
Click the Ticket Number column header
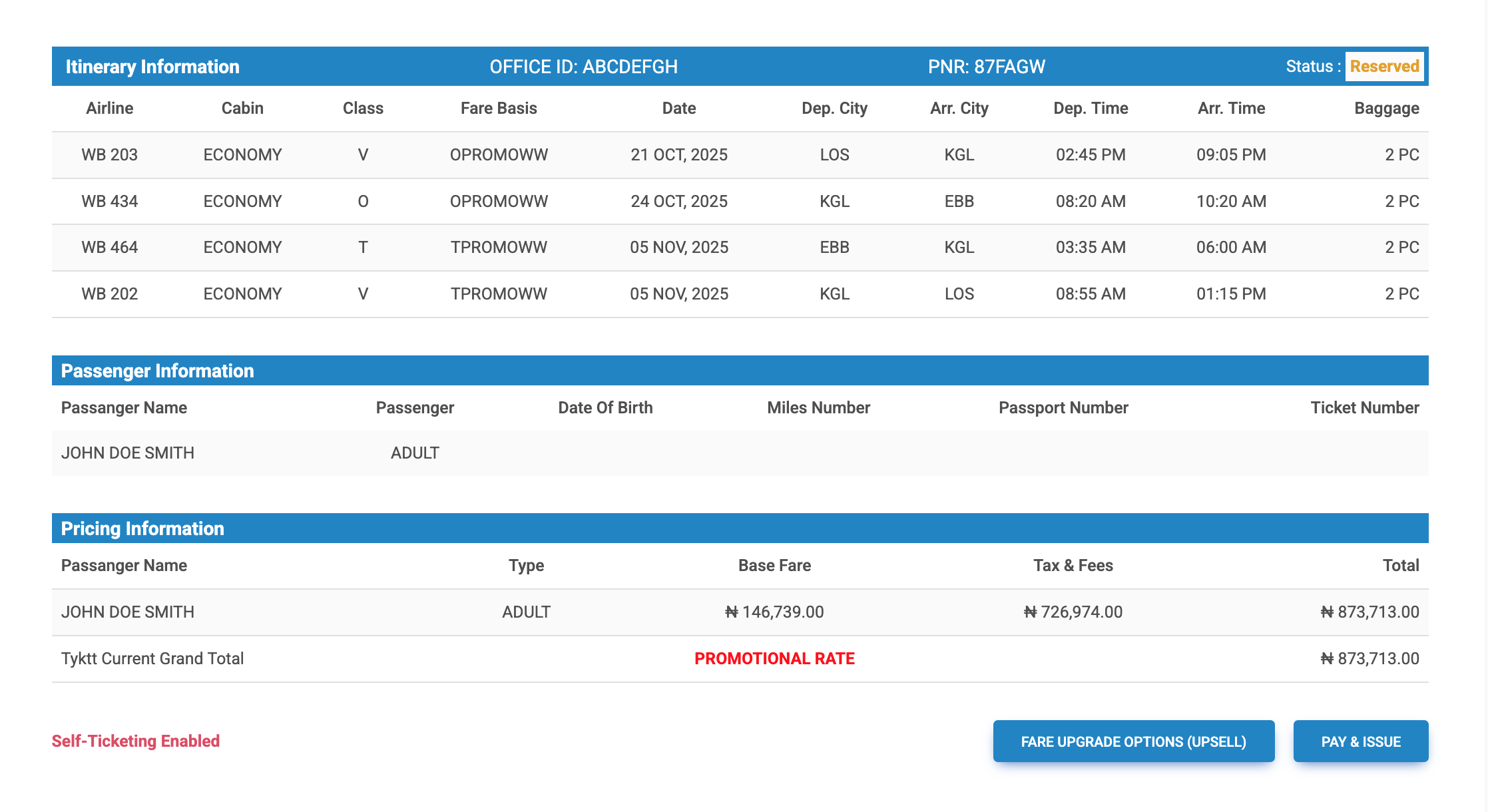[x=1364, y=408]
